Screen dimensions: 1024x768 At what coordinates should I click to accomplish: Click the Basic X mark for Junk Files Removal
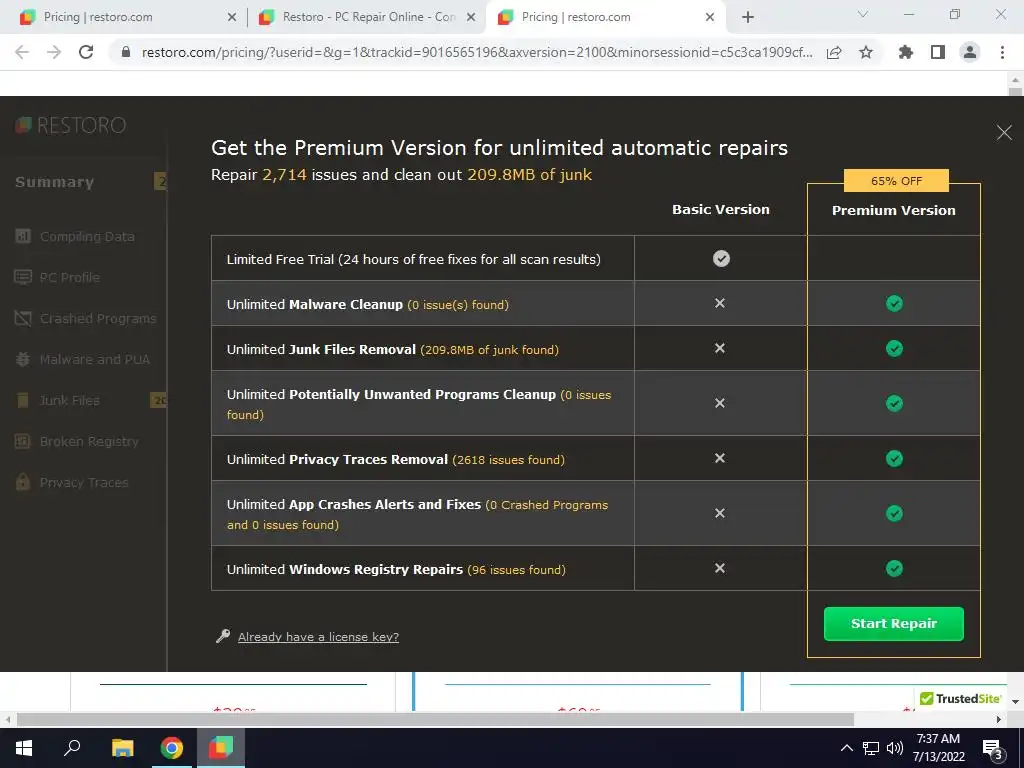(x=720, y=348)
